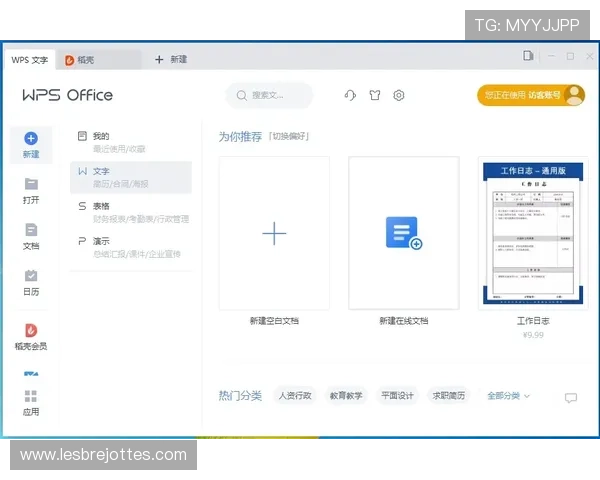Open the 日历 calendar sidebar icon

click(x=31, y=276)
